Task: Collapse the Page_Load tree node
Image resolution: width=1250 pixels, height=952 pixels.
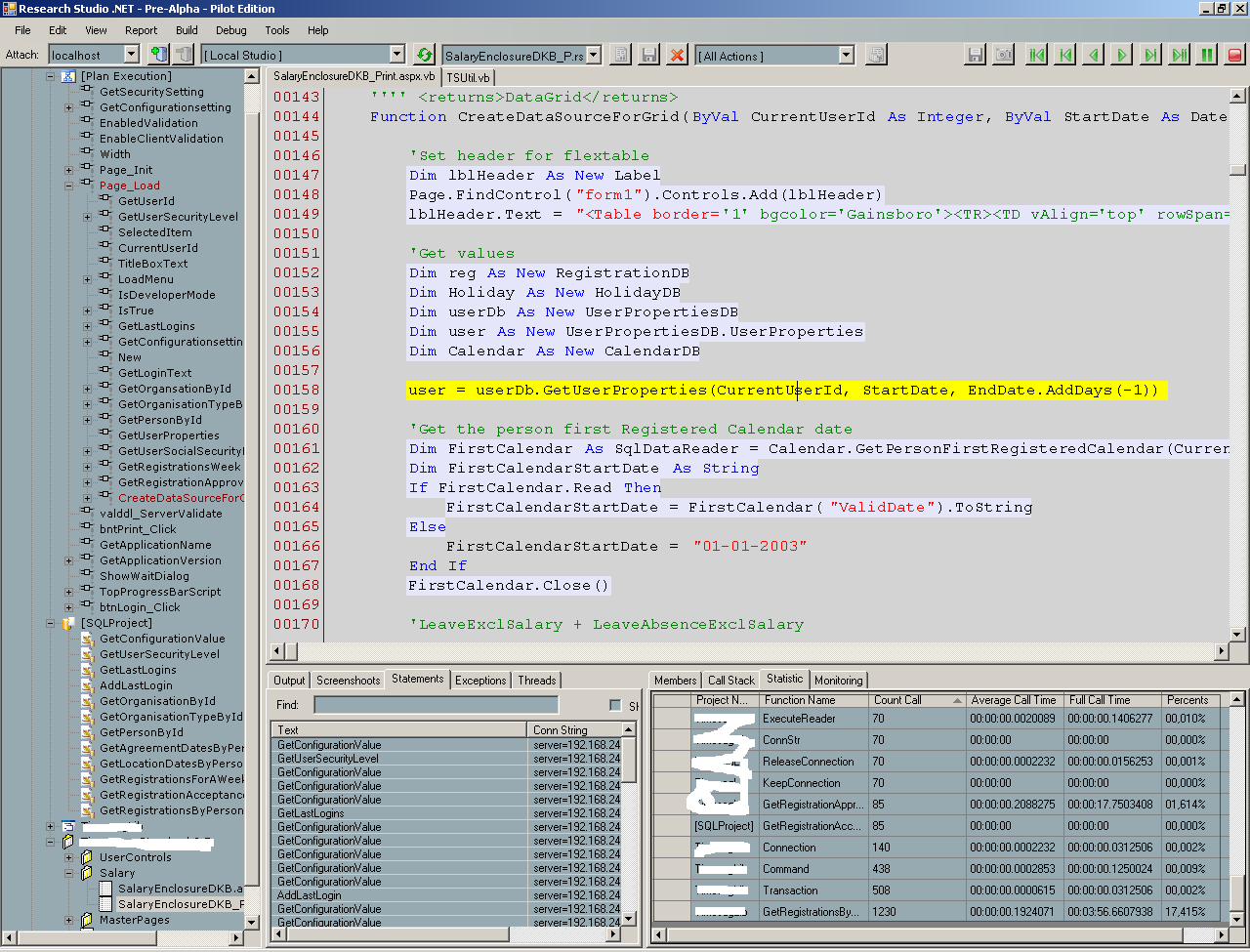Action: coord(69,186)
